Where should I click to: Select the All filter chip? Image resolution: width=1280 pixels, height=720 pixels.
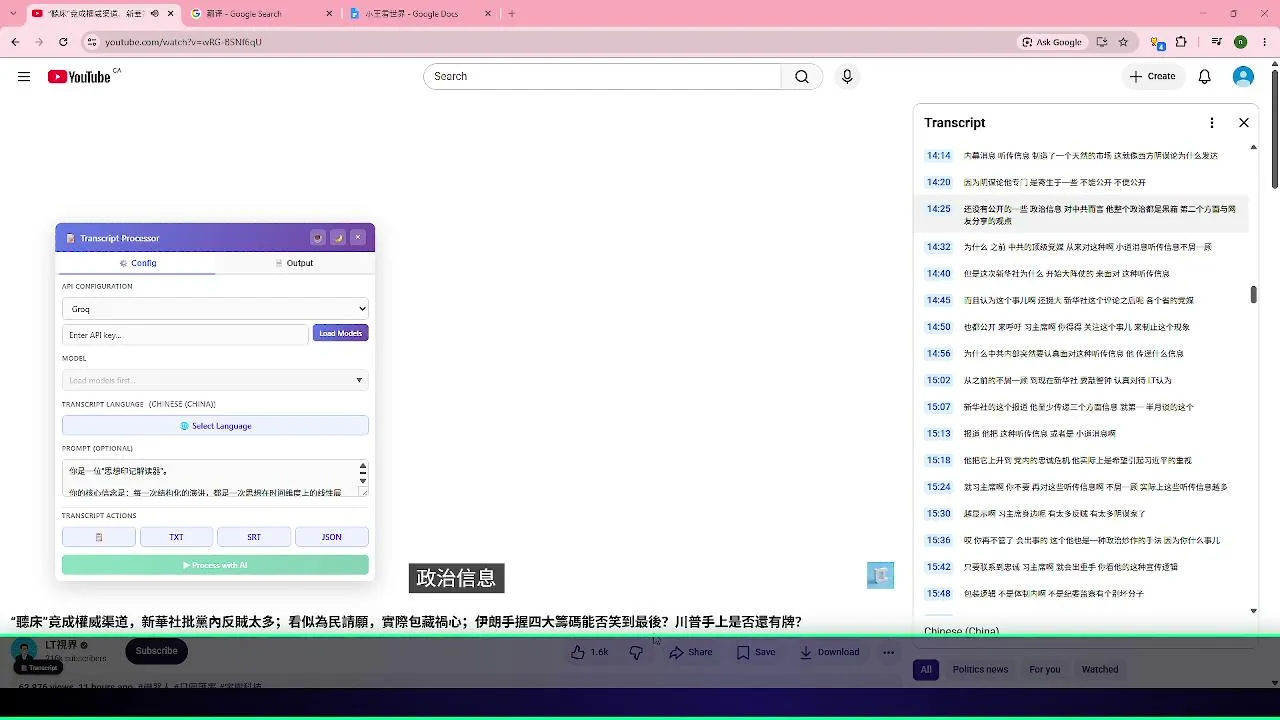[926, 670]
